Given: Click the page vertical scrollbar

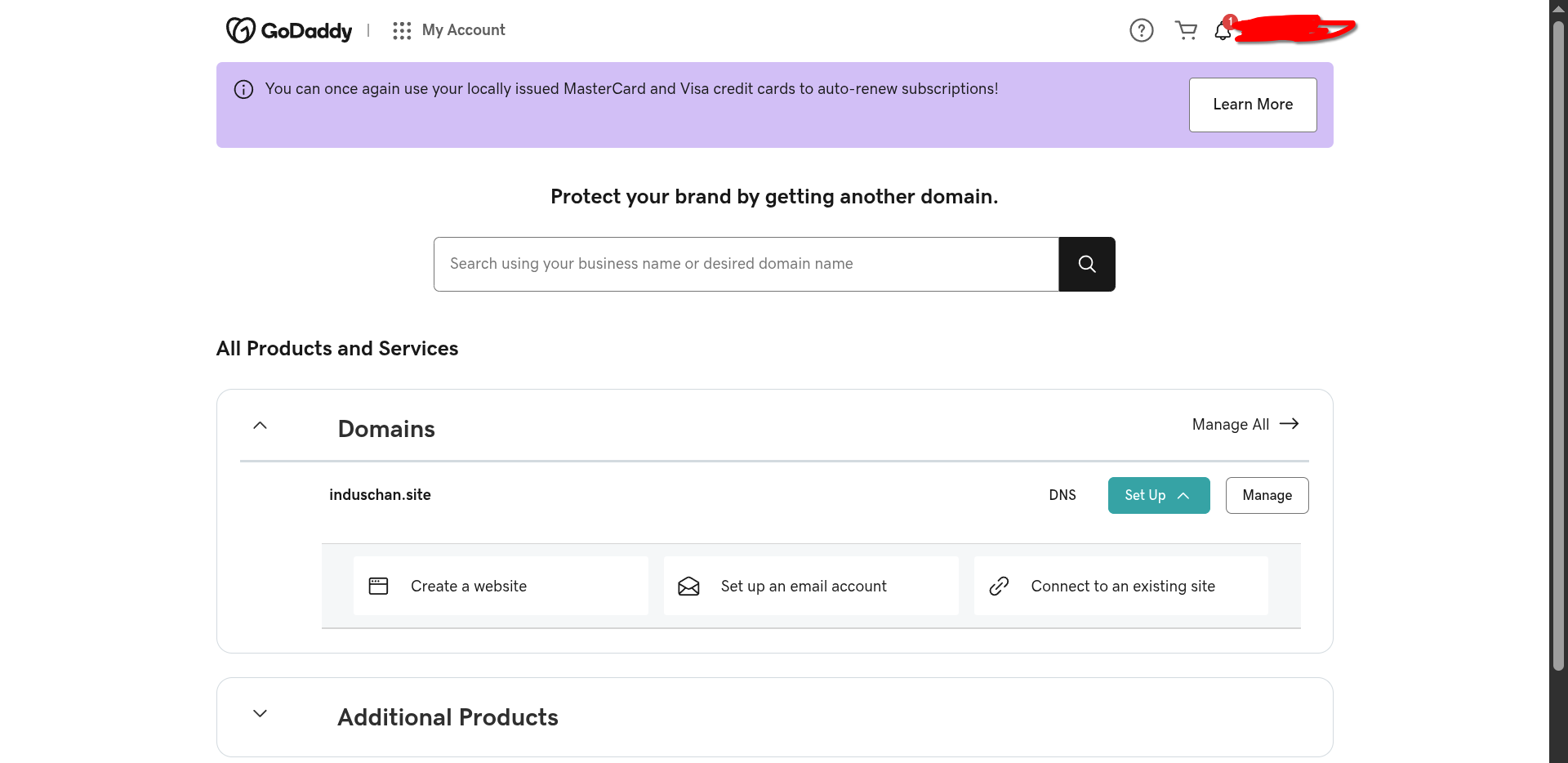Looking at the screenshot, I should coord(1558,343).
